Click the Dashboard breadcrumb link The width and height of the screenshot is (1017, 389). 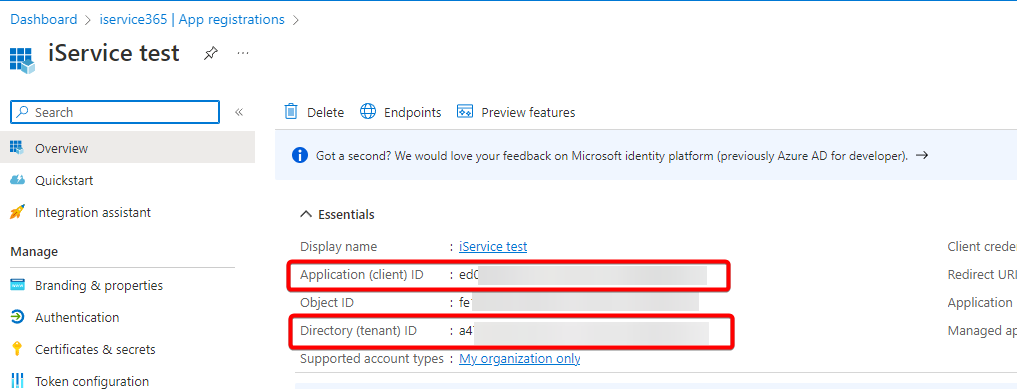[x=43, y=19]
